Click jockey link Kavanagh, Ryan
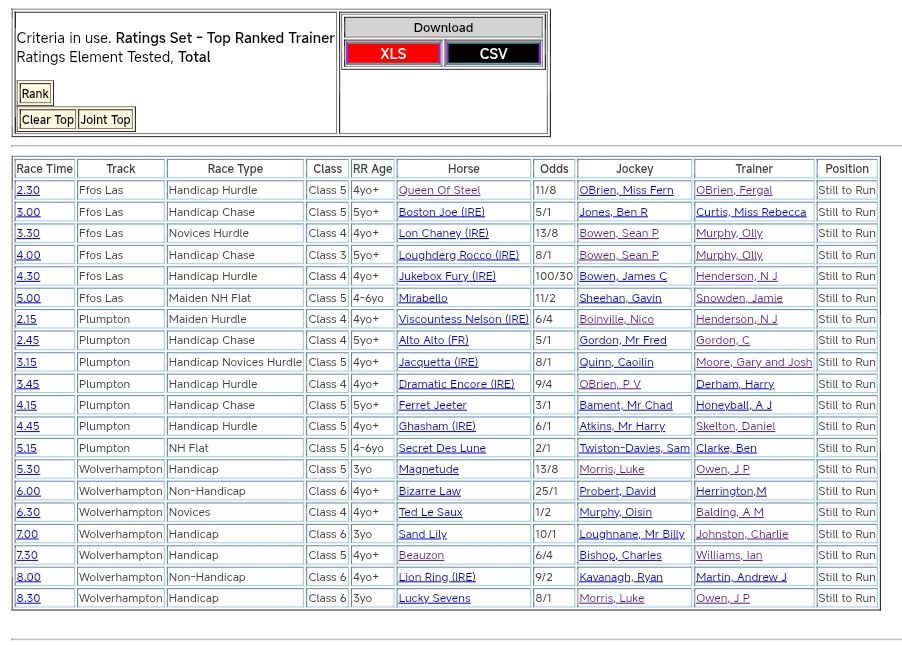 click(620, 577)
